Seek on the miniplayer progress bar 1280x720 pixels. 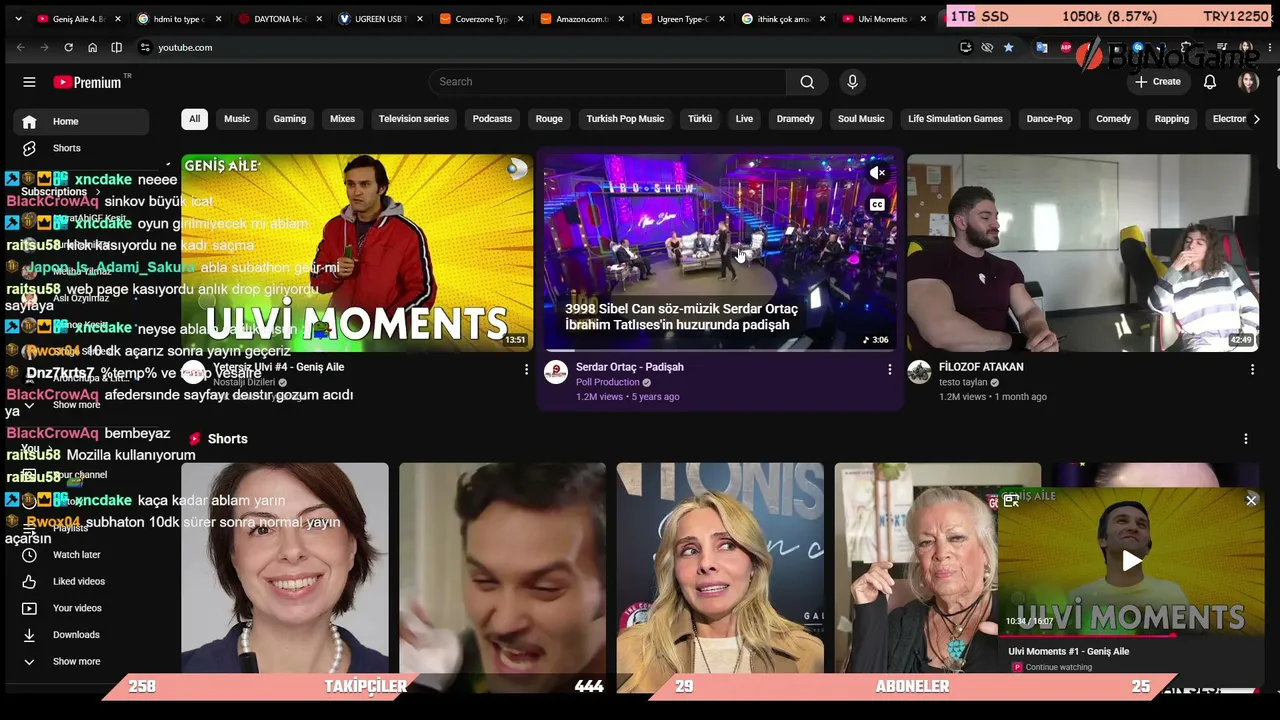coord(1131,635)
